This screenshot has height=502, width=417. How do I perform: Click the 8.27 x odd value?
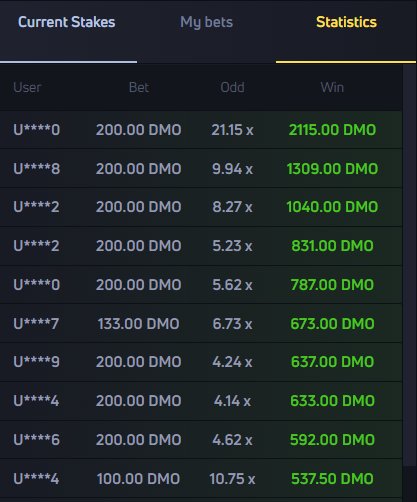click(x=232, y=207)
